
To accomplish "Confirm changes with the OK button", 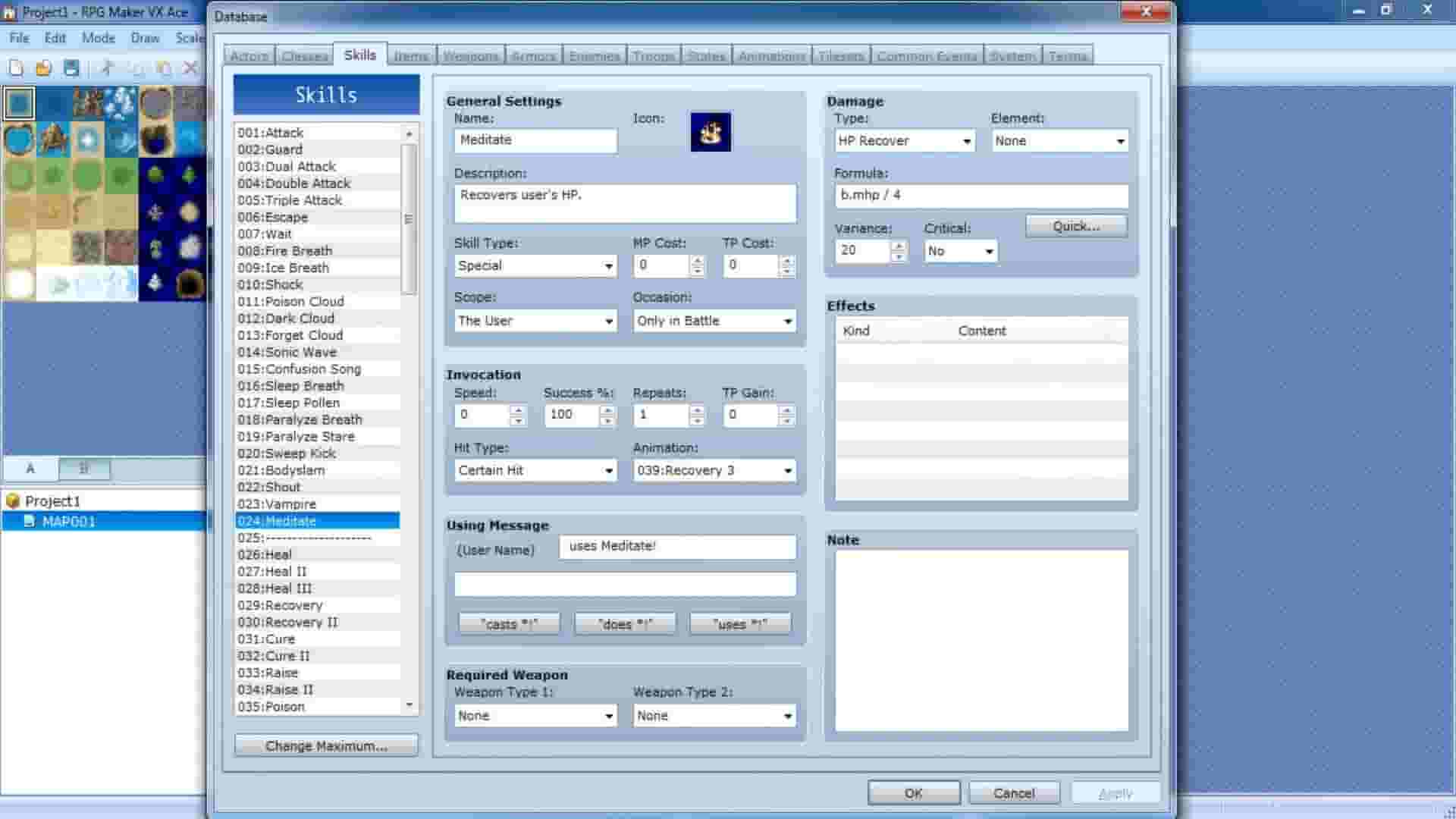I will [x=913, y=792].
